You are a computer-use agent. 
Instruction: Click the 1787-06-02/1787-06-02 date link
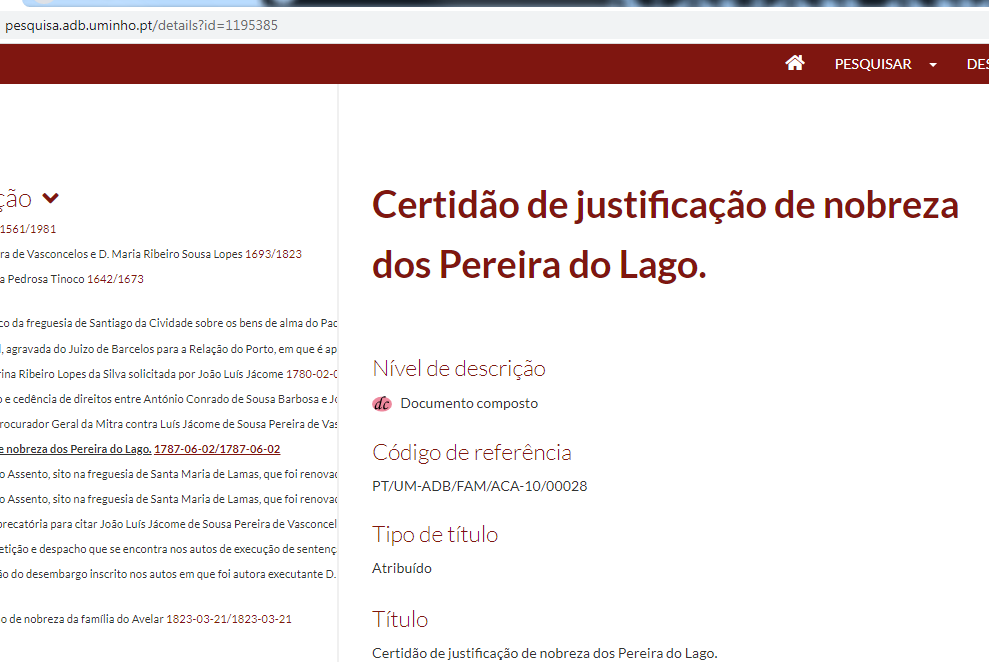point(217,449)
